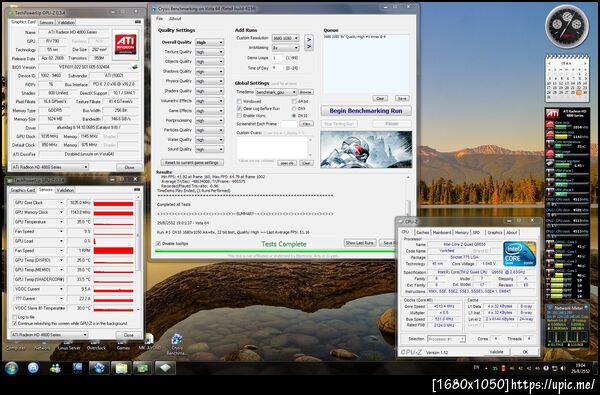
Task: Click the Crysis Benchmark taskbar button
Action: (99, 368)
